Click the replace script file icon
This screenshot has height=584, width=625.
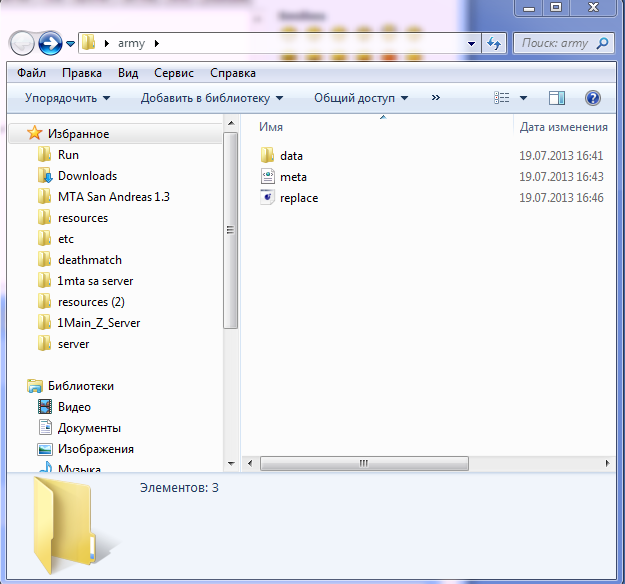point(267,197)
